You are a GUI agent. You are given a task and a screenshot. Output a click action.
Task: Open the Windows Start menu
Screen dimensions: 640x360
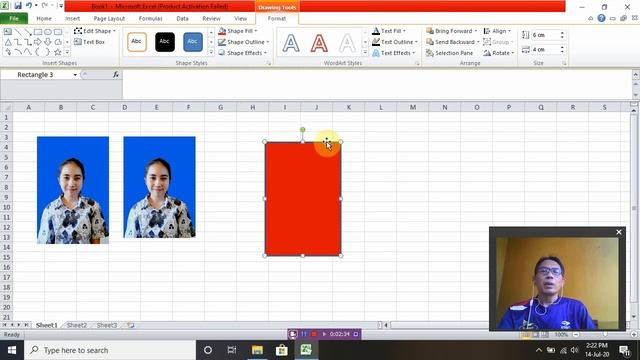point(12,350)
